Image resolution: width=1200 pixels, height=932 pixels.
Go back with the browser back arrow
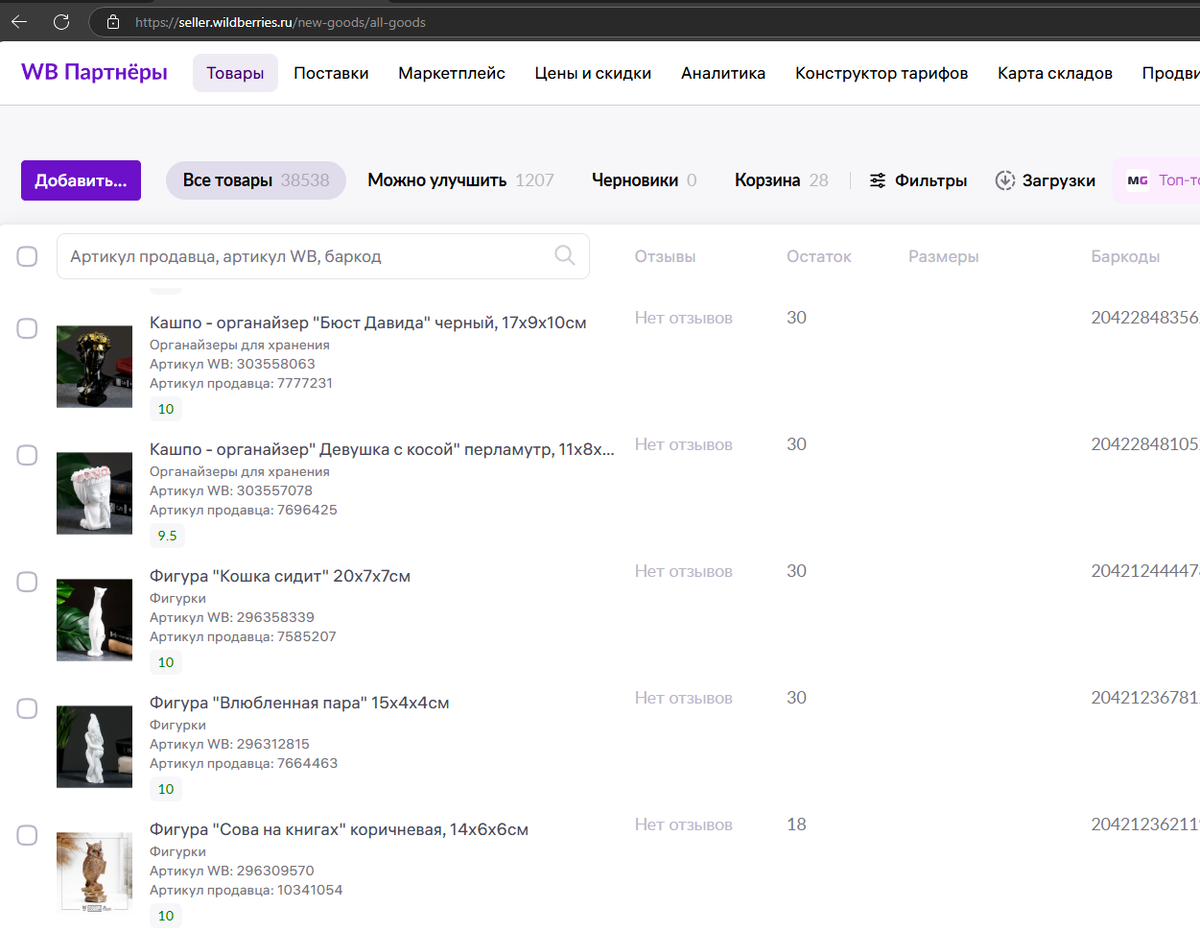[x=19, y=21]
